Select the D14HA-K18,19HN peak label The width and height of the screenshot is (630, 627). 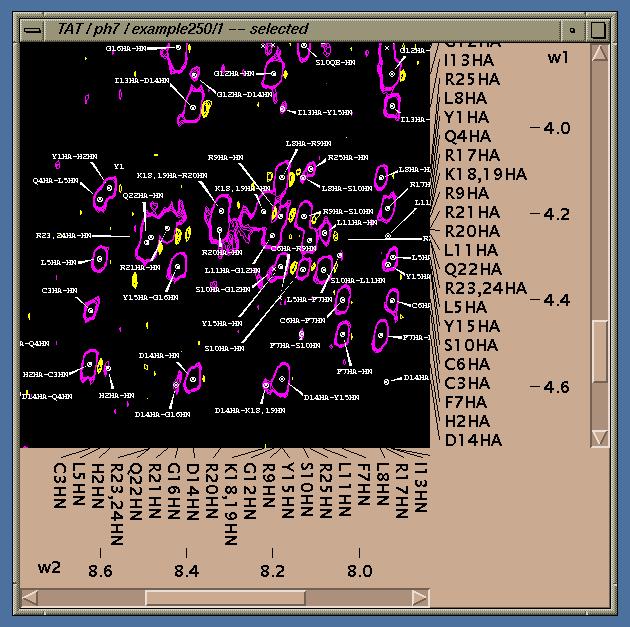coord(249,411)
